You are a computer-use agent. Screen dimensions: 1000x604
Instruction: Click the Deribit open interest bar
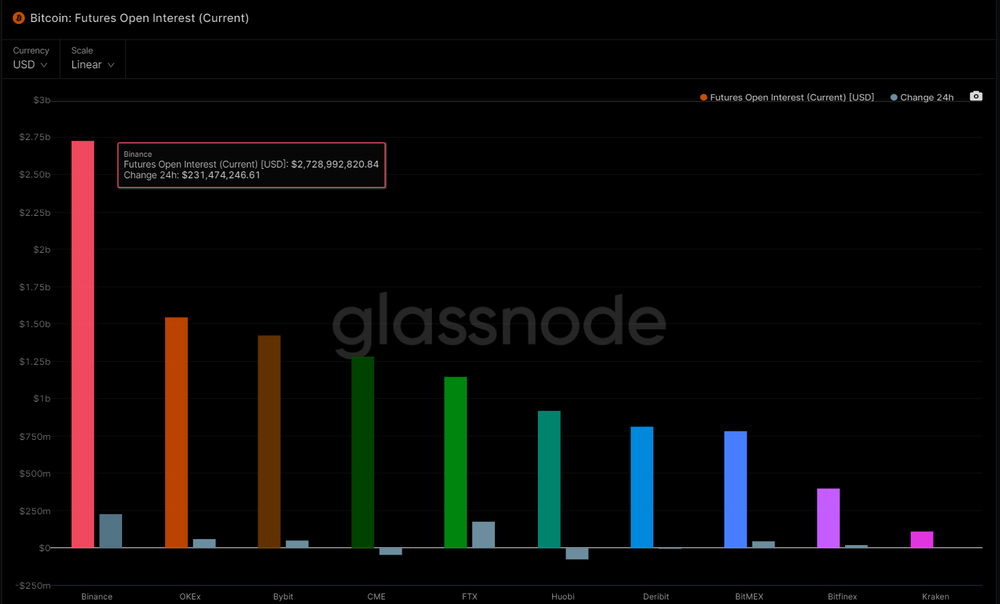pyautogui.click(x=642, y=487)
